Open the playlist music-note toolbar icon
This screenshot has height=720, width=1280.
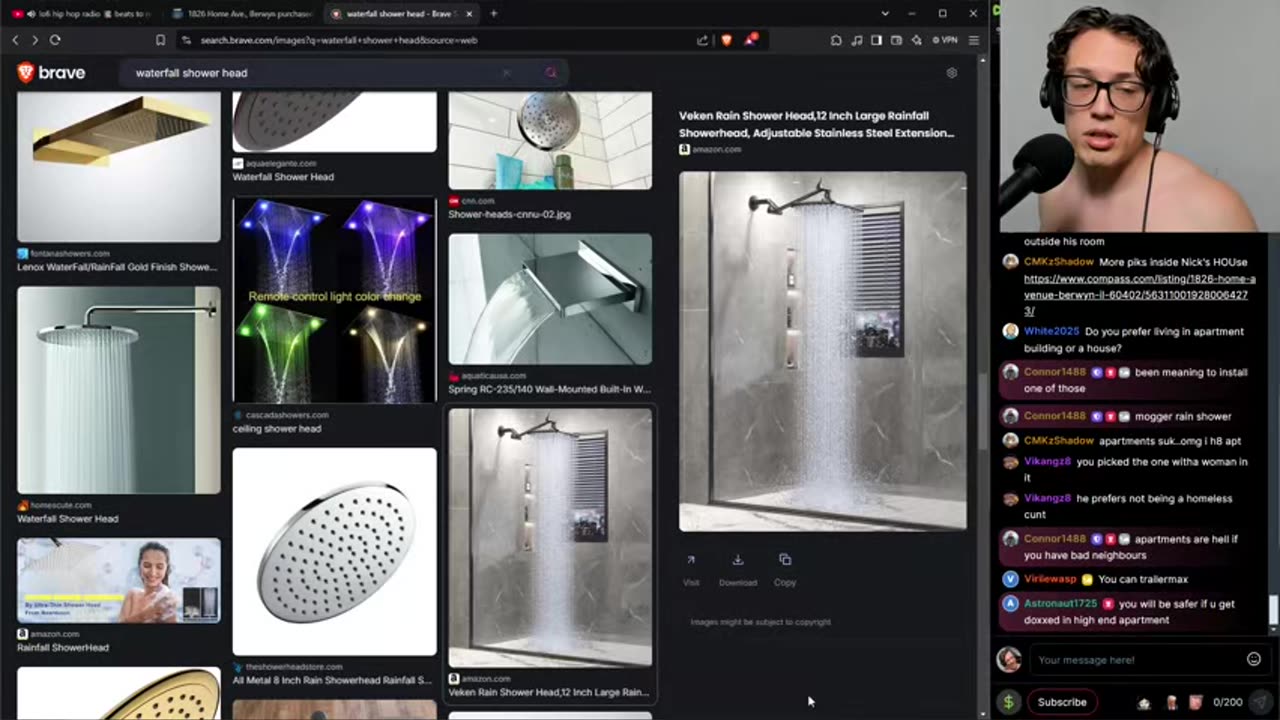point(856,40)
